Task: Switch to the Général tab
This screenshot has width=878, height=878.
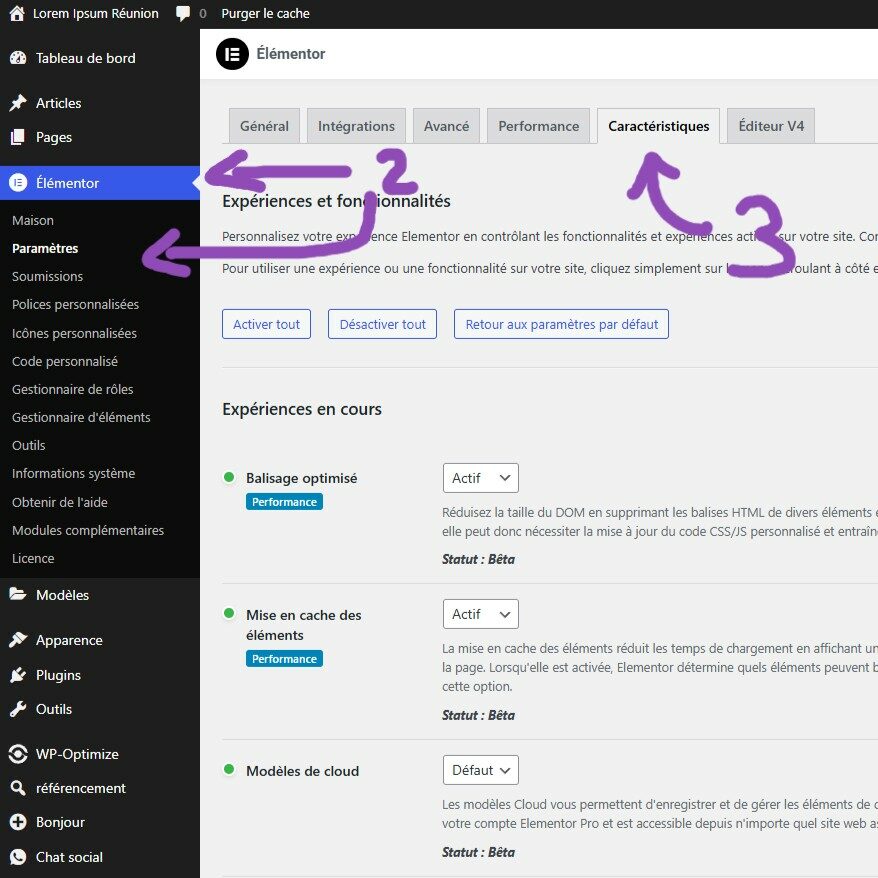Action: [x=264, y=126]
